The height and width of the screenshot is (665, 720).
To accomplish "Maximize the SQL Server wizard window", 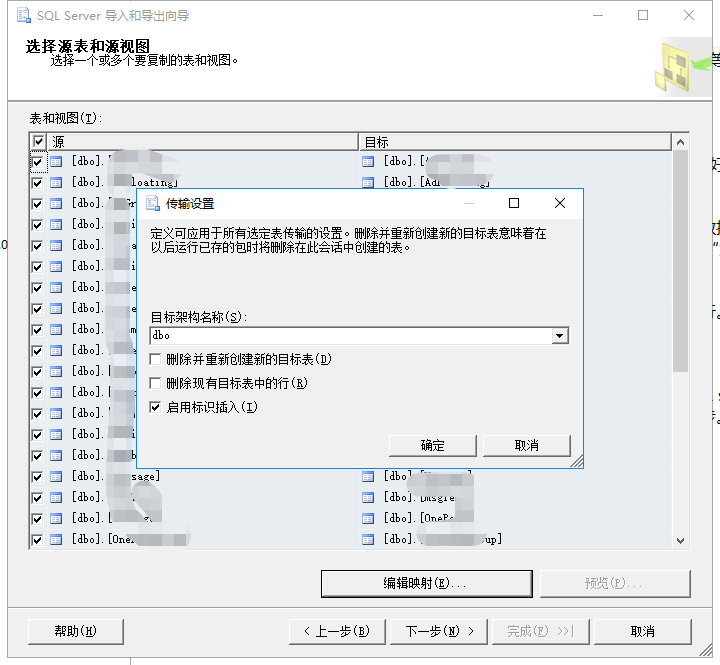I will [643, 16].
